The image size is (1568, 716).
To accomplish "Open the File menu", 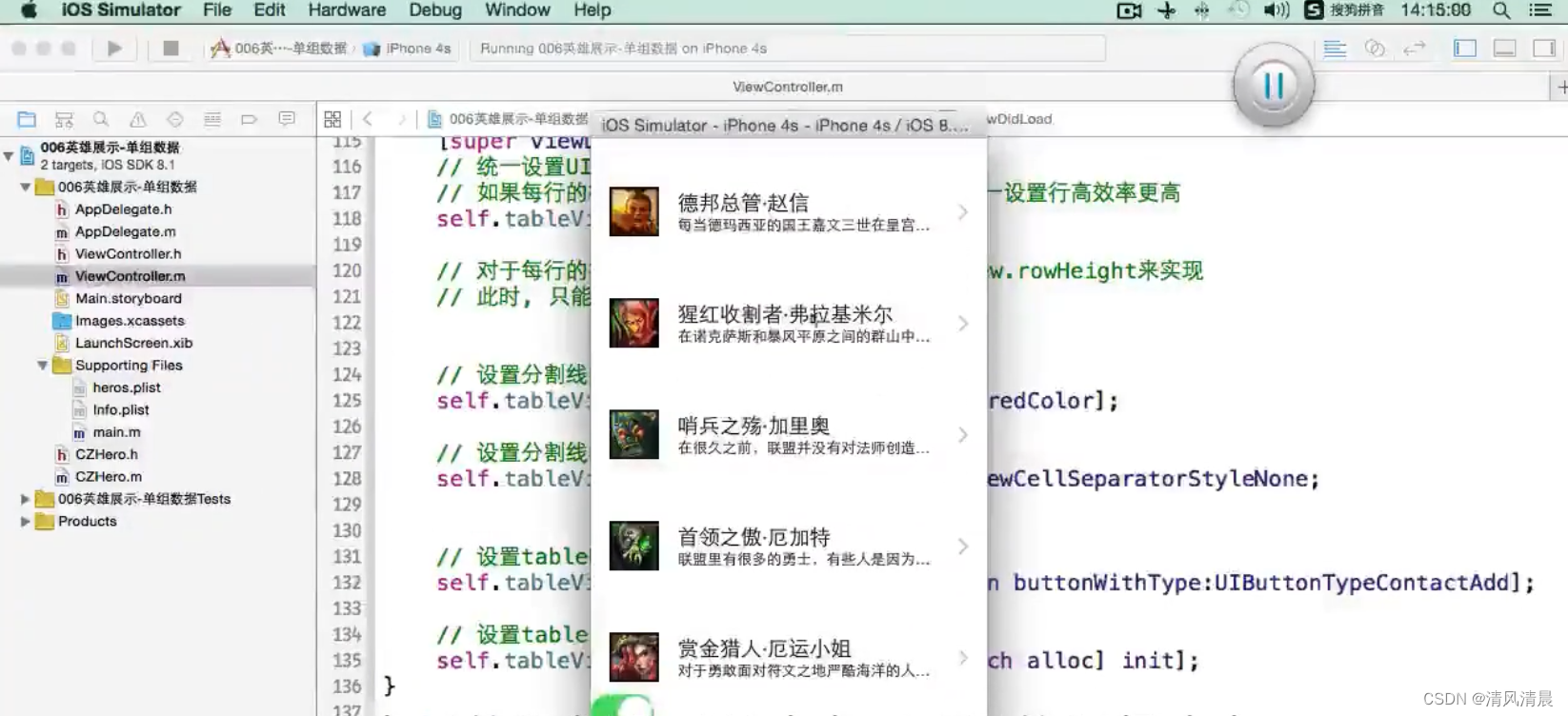I will tap(217, 10).
